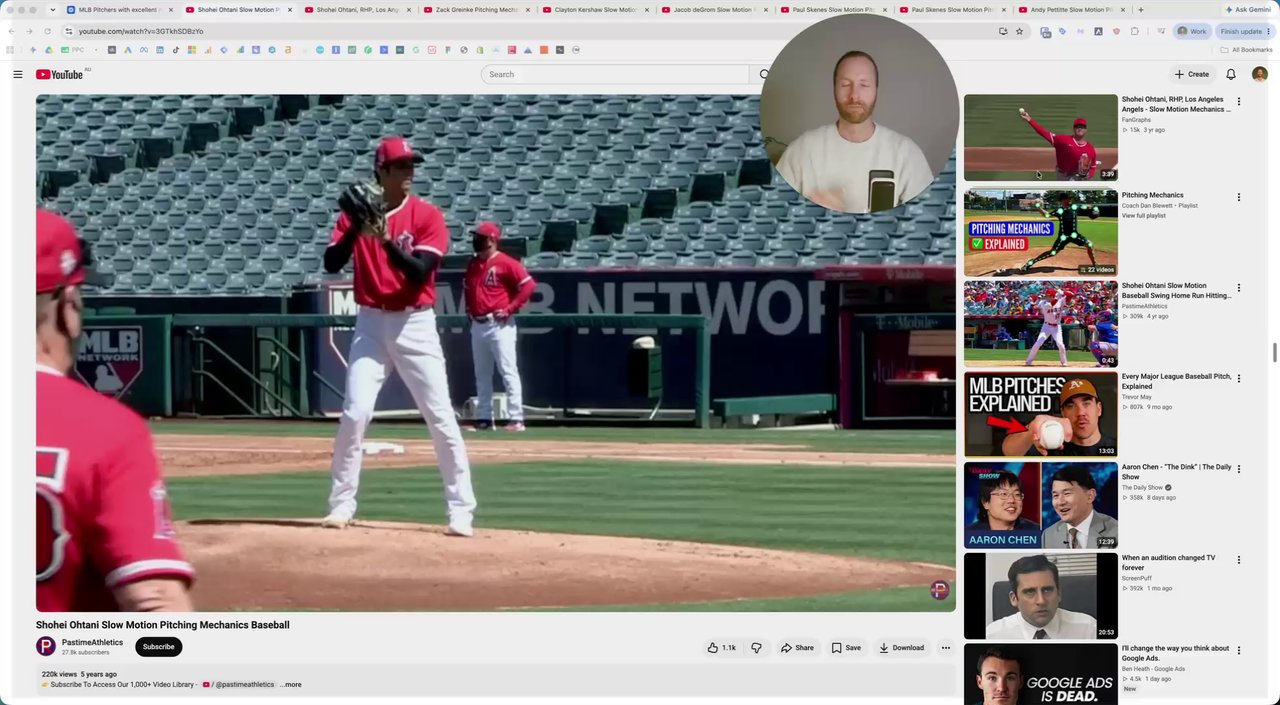The image size is (1280, 705).
Task: Click Ask Gemini button
Action: tap(1248, 10)
